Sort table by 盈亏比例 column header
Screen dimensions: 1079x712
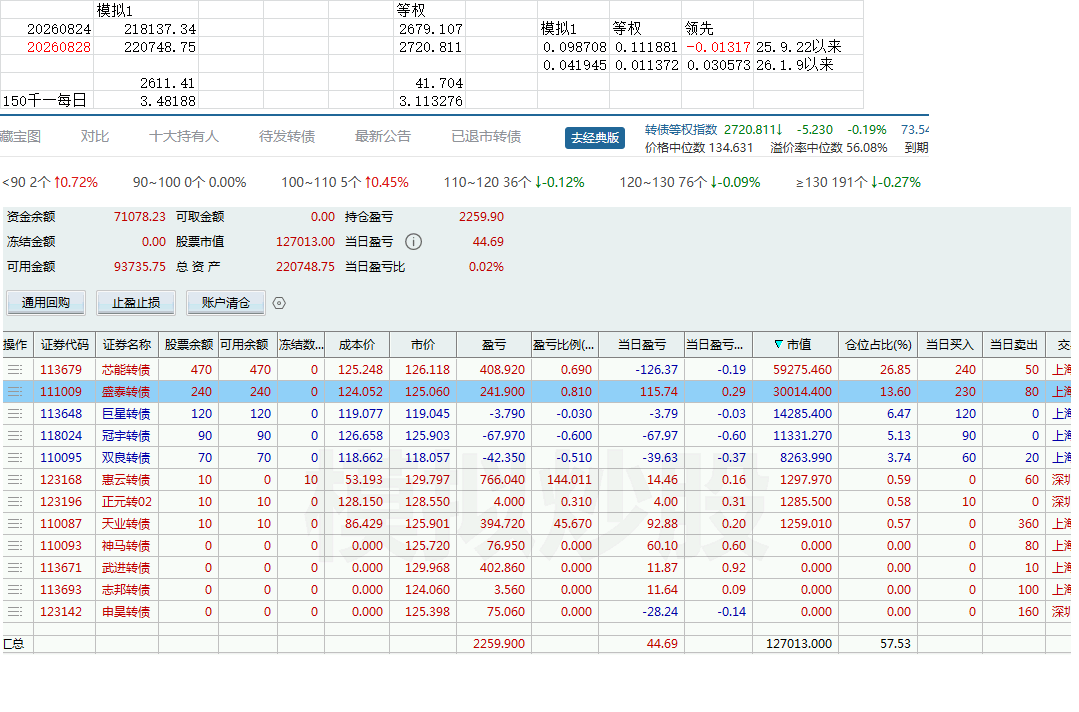564,345
